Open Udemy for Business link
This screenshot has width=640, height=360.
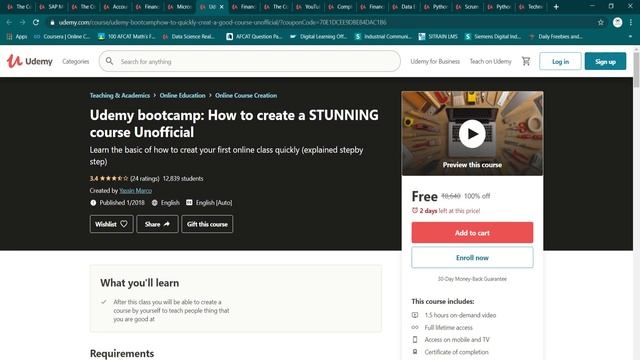(435, 61)
